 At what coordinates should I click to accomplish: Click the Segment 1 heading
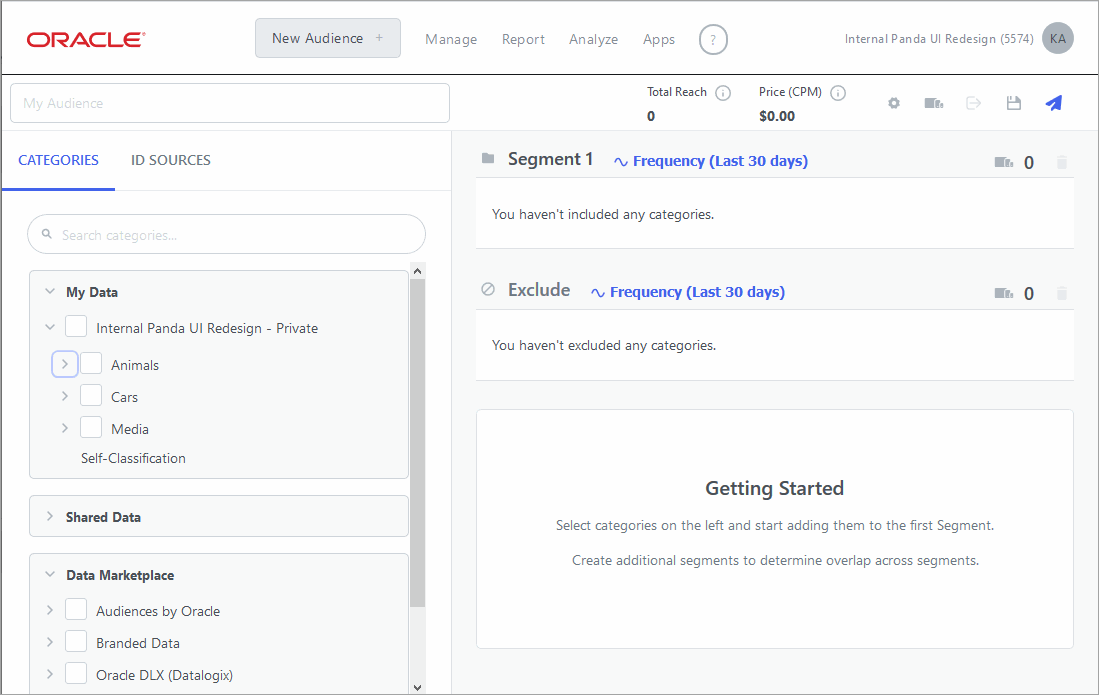(x=550, y=159)
